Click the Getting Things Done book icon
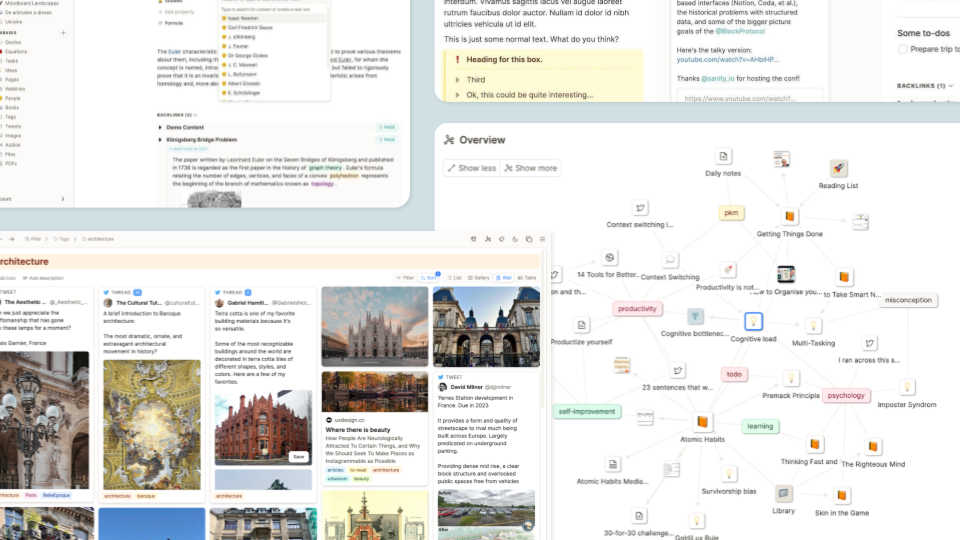The width and height of the screenshot is (960, 540). point(789,217)
